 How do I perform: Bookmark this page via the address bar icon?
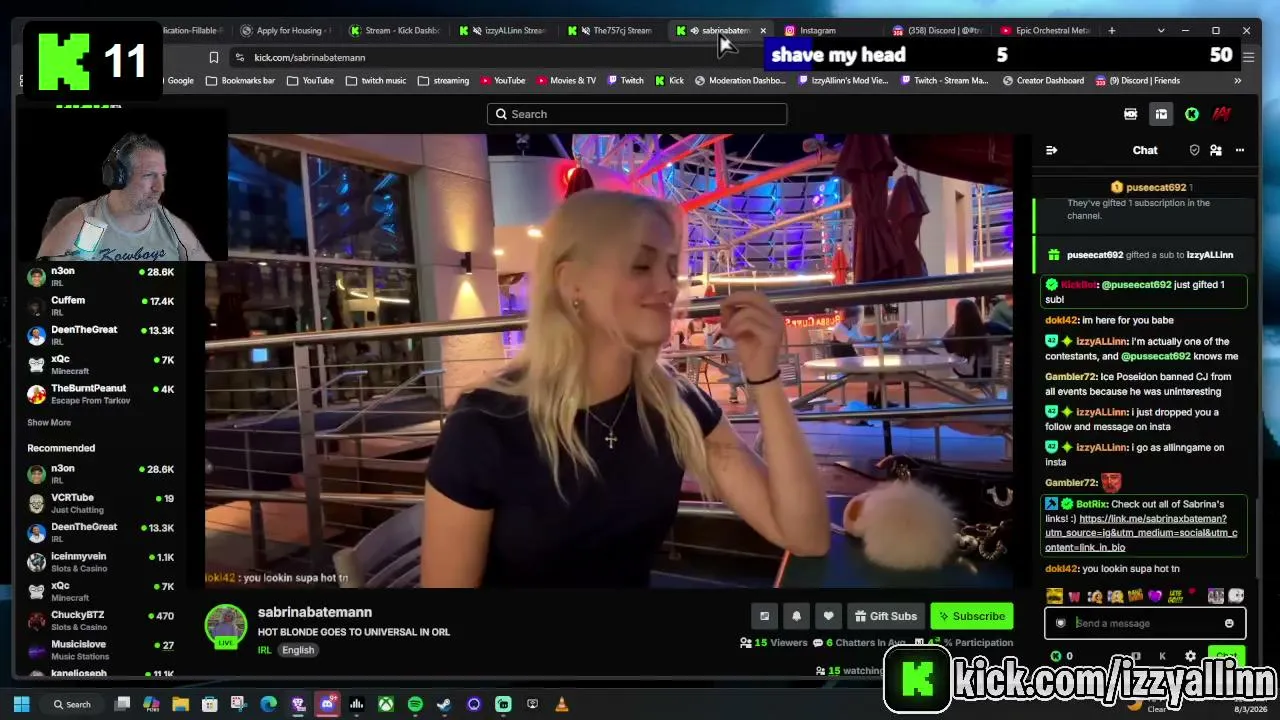tap(214, 58)
